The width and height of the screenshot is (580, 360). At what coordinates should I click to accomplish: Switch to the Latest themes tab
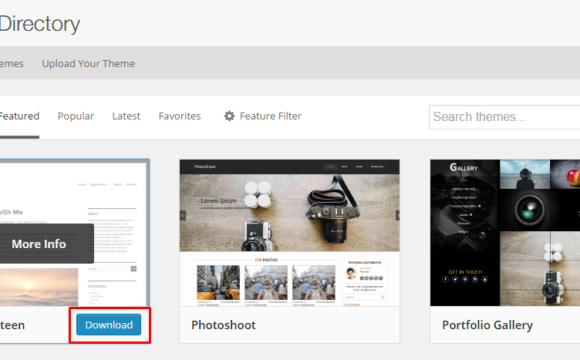click(126, 116)
